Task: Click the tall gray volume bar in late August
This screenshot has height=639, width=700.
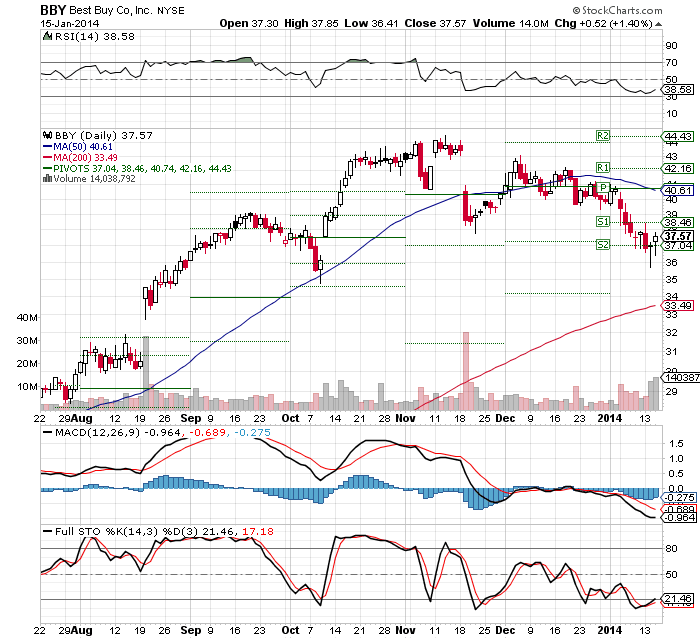Action: (x=146, y=373)
